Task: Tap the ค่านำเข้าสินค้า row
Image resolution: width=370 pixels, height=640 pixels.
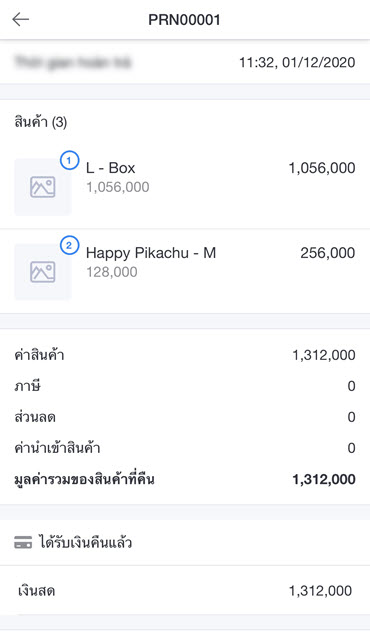Action: (185, 448)
